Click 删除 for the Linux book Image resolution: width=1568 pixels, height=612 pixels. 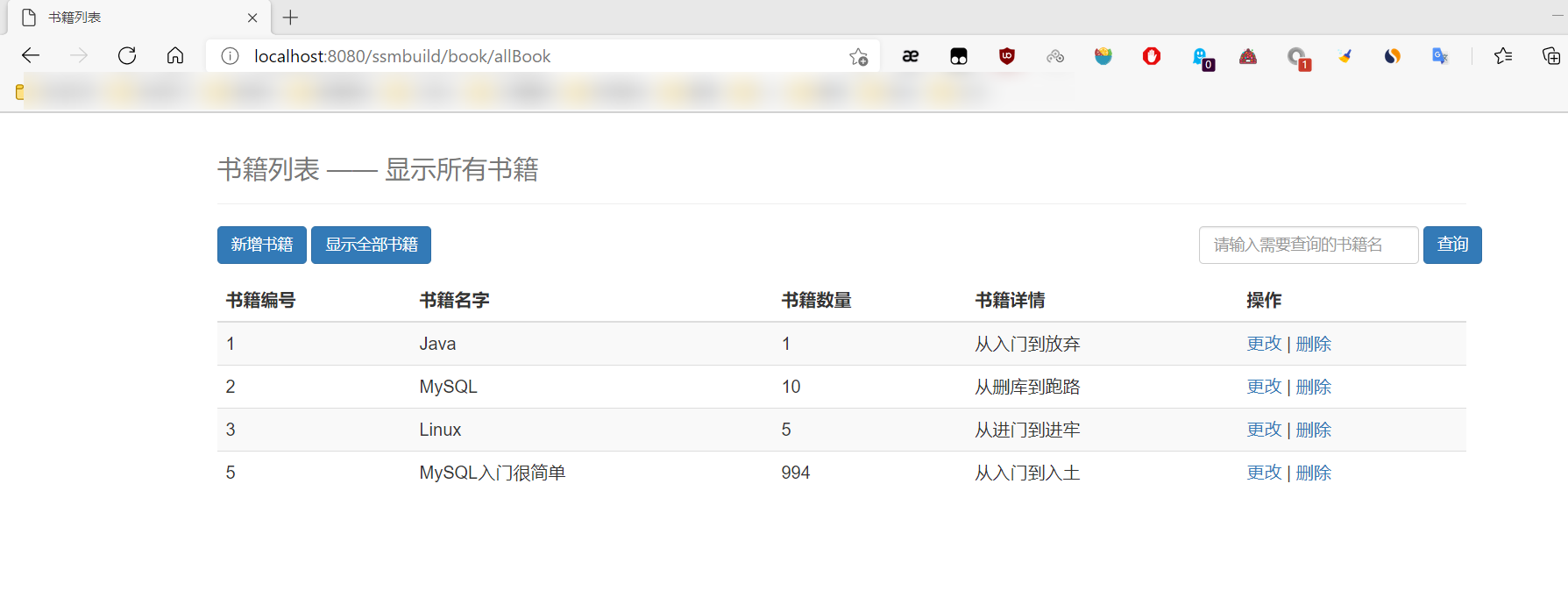pyautogui.click(x=1314, y=430)
